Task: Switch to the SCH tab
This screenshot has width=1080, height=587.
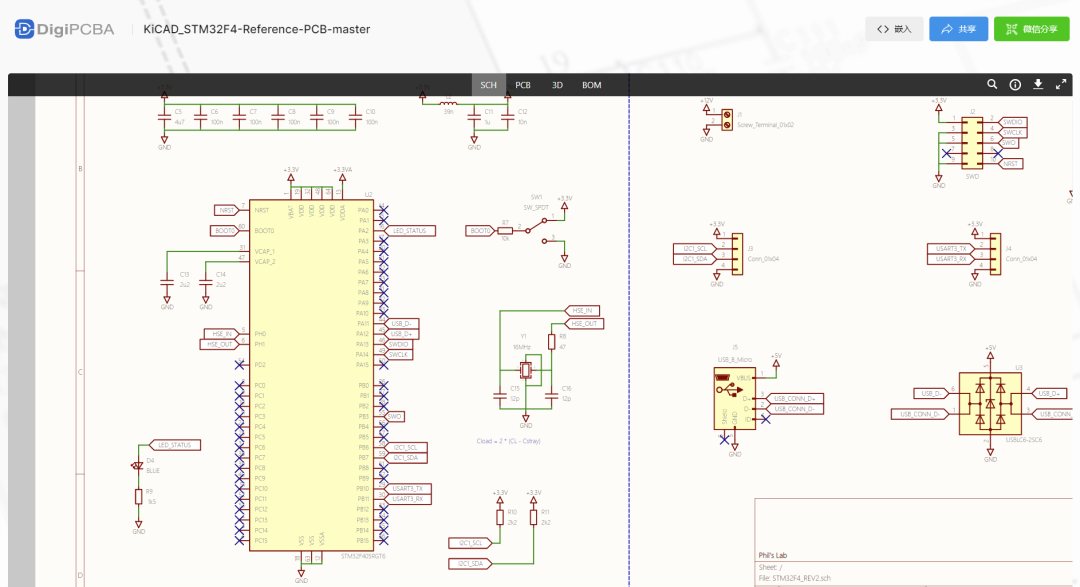Action: pos(488,85)
